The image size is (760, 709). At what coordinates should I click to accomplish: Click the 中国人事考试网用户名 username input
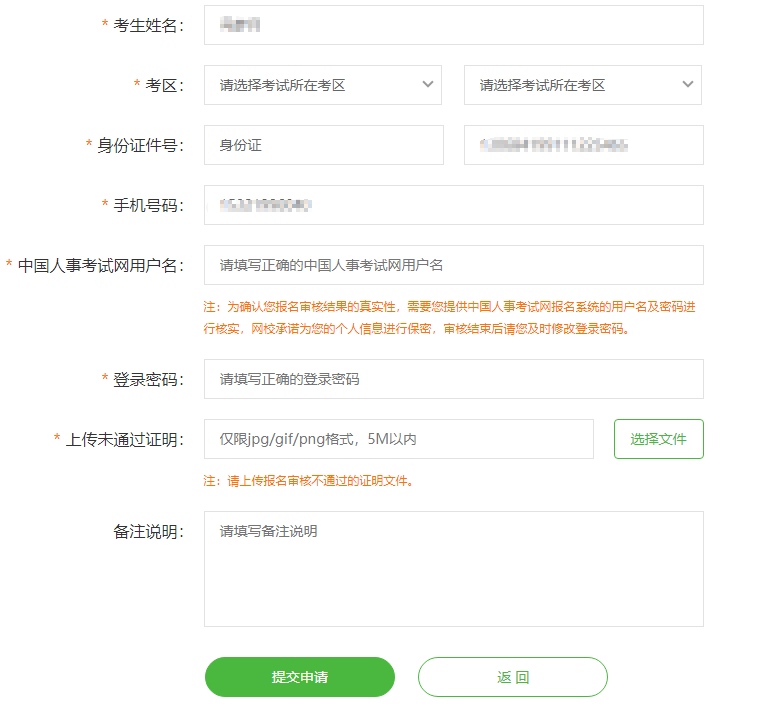point(453,265)
